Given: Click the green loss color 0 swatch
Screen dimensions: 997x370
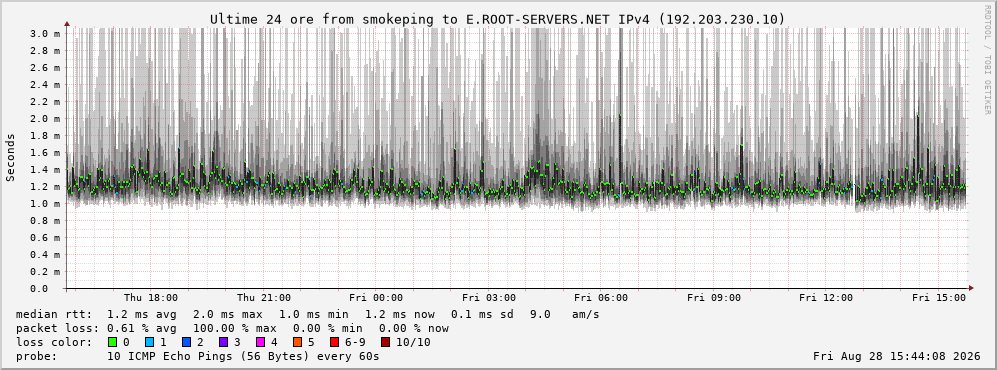Looking at the screenshot, I should click(113, 342).
